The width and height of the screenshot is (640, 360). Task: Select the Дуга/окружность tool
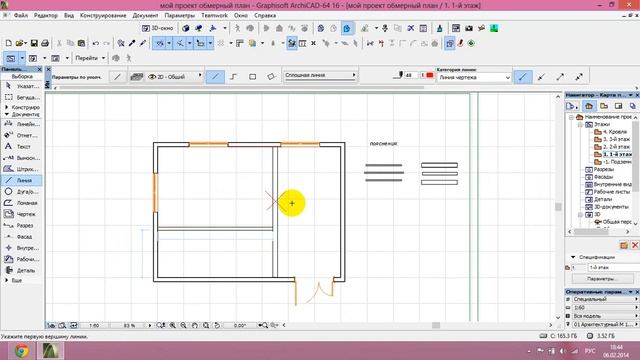tap(22, 191)
